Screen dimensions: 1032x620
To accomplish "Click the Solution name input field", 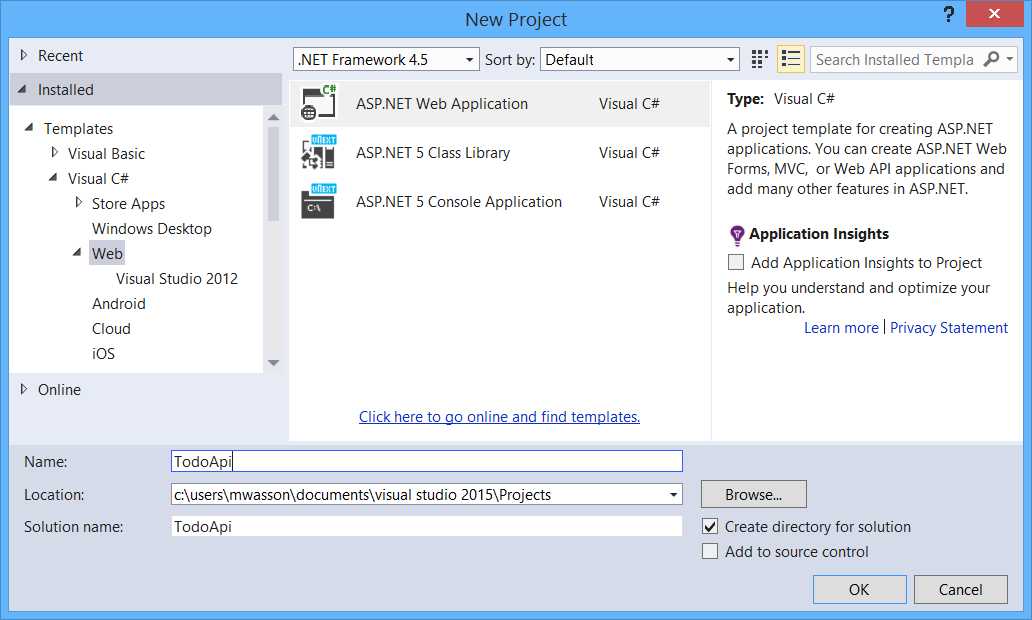I will [426, 526].
